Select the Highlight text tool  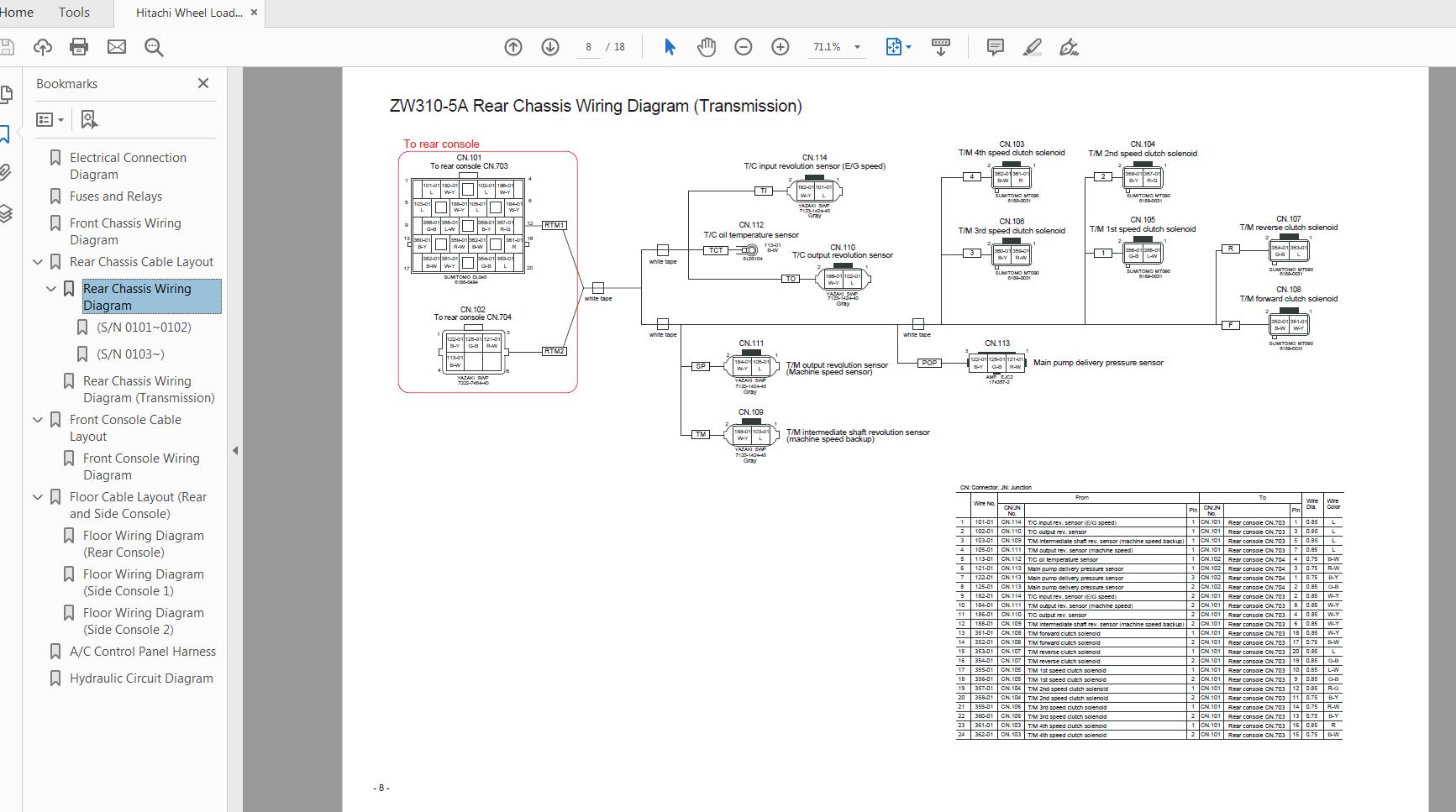click(1033, 47)
